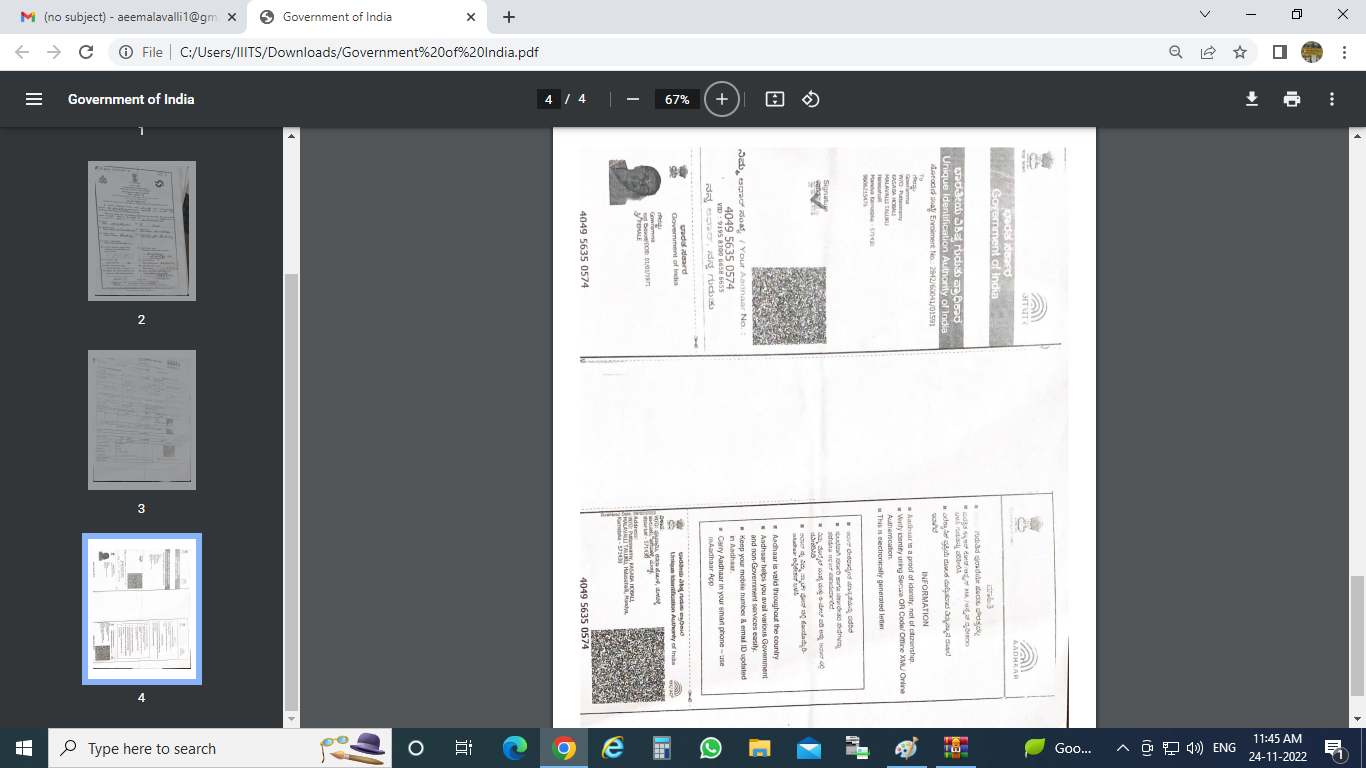Click the Chrome address bar URL
This screenshot has width=1366, height=768.
point(360,52)
